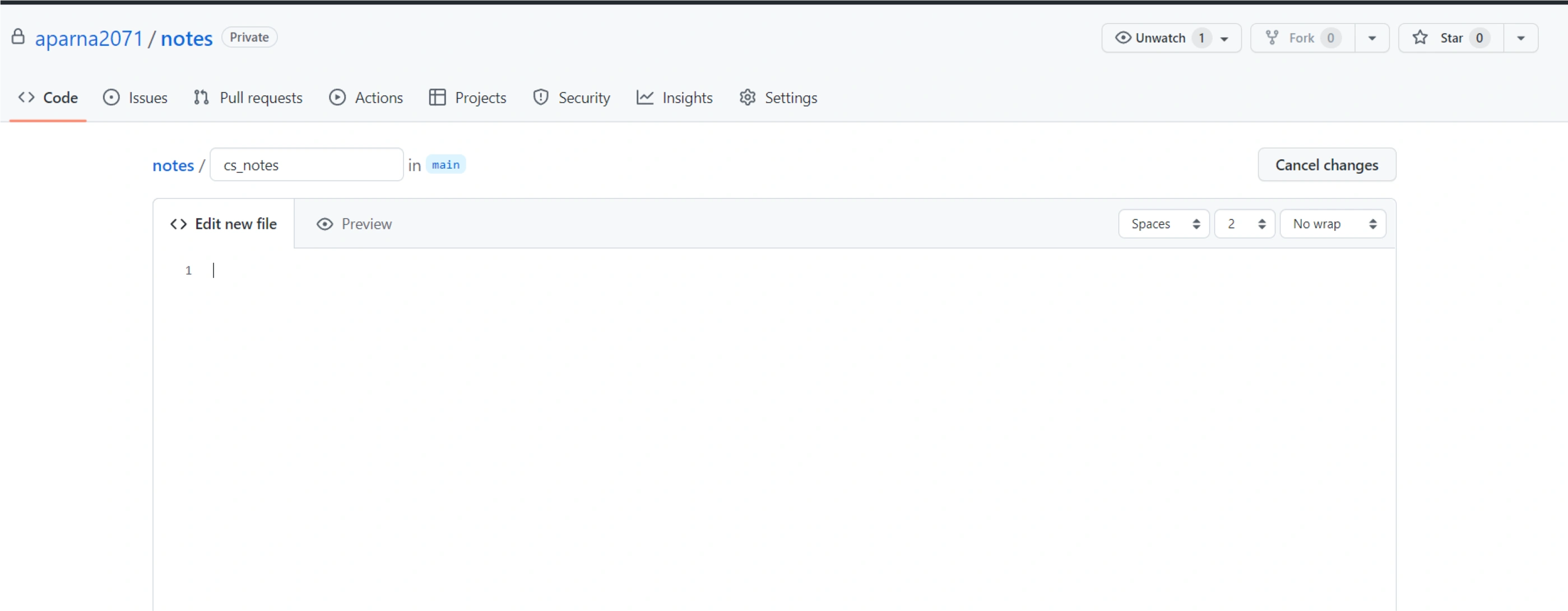Expand the Fork options dropdown arrow
This screenshot has width=1568, height=611.
click(1372, 38)
